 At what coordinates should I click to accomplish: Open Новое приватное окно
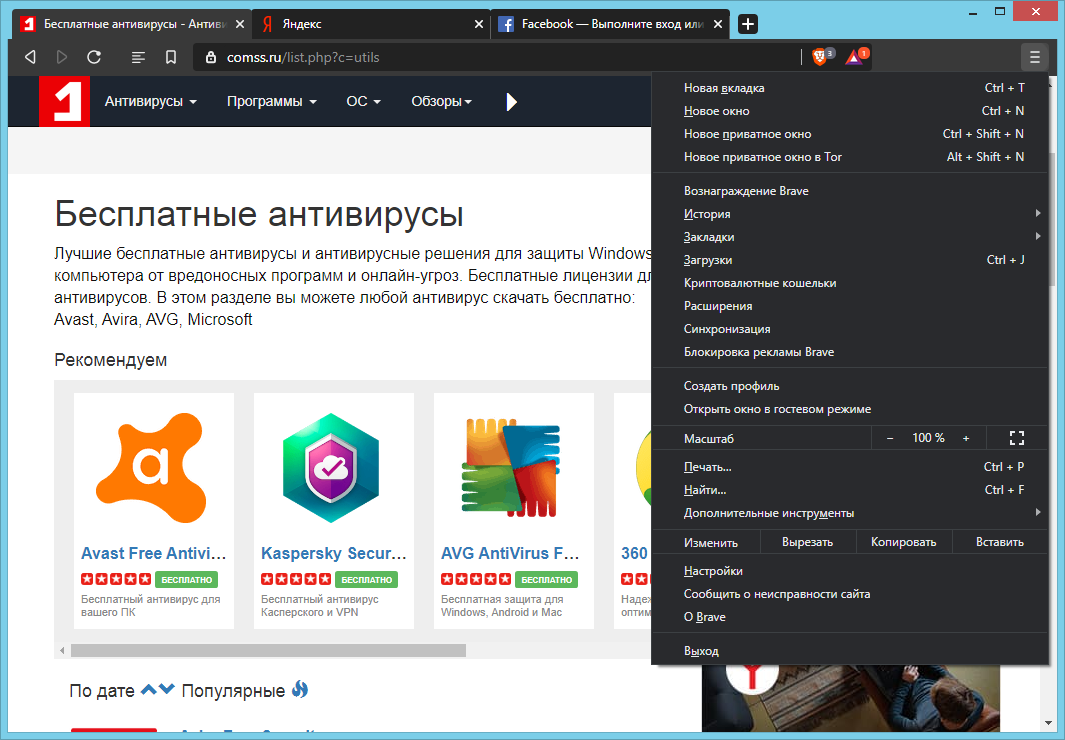(850, 134)
